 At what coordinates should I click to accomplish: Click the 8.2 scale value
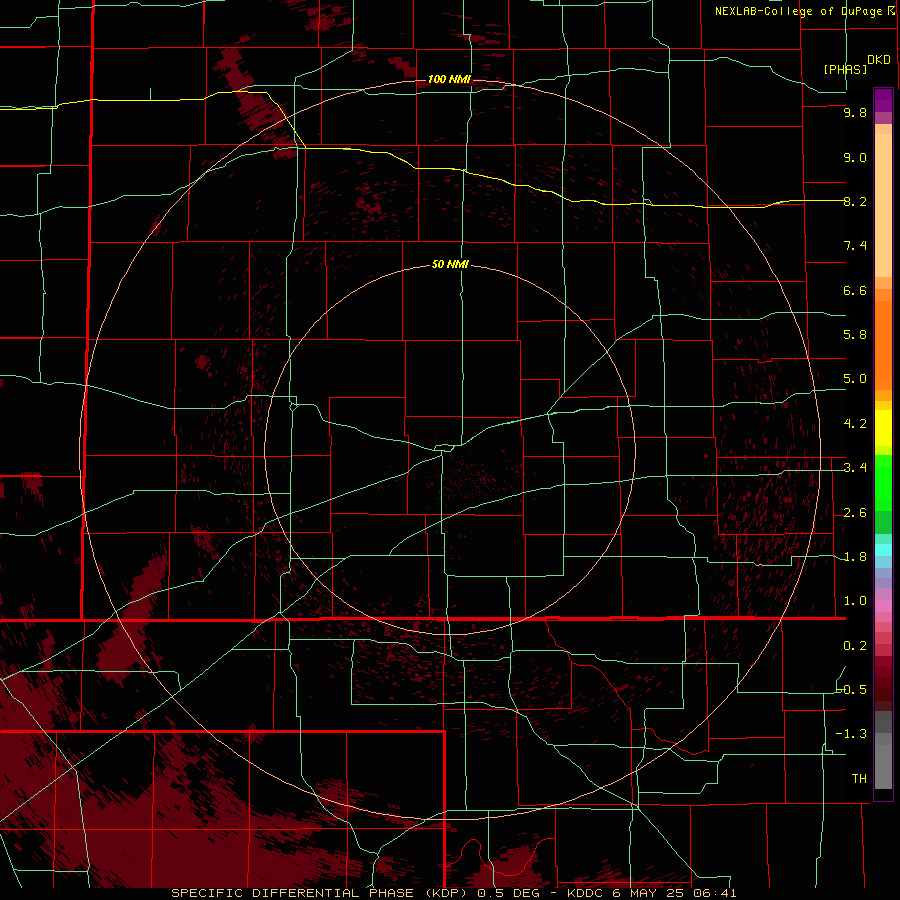point(855,201)
